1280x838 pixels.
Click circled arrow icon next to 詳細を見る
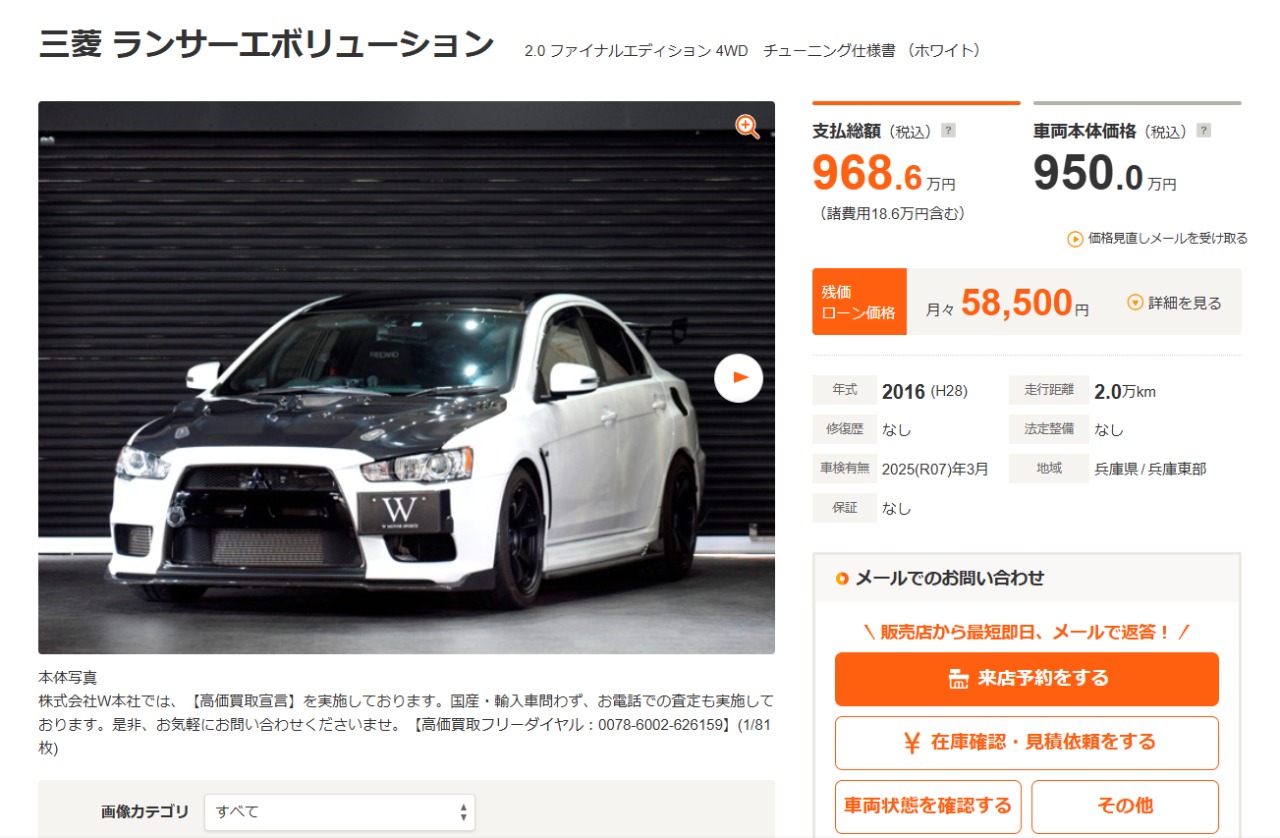point(1135,302)
